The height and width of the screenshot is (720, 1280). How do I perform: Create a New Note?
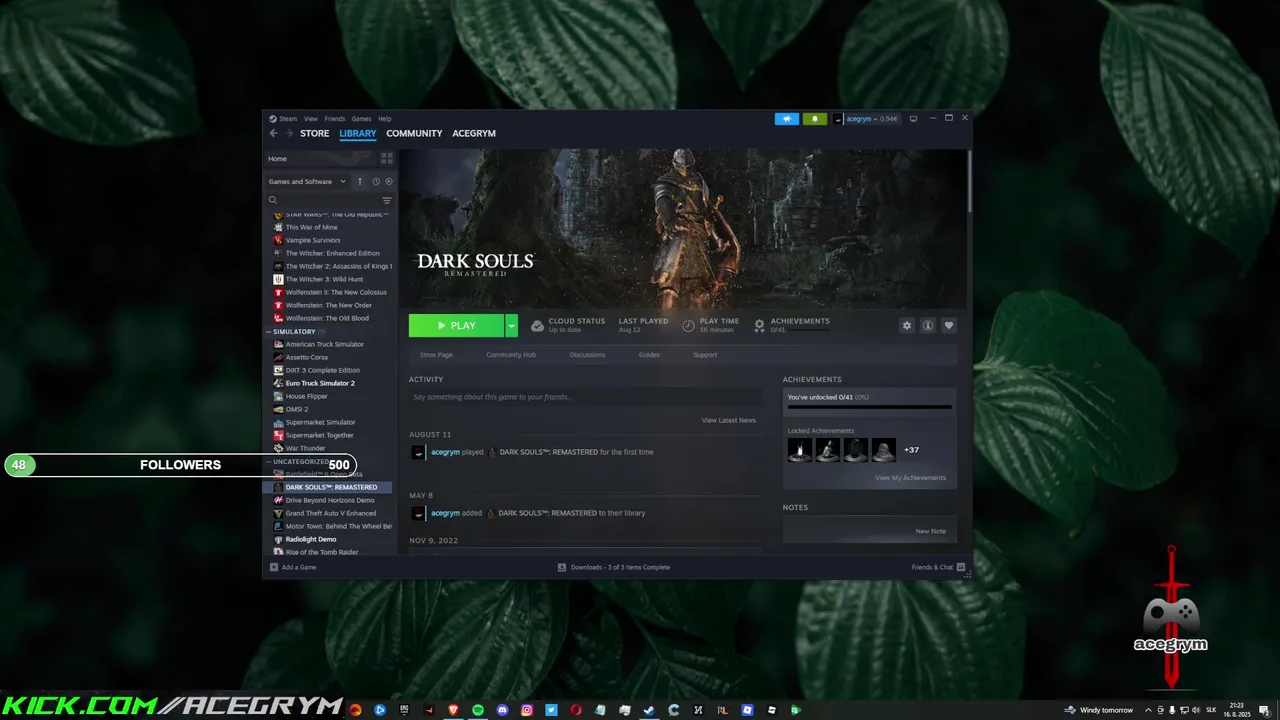(x=930, y=531)
